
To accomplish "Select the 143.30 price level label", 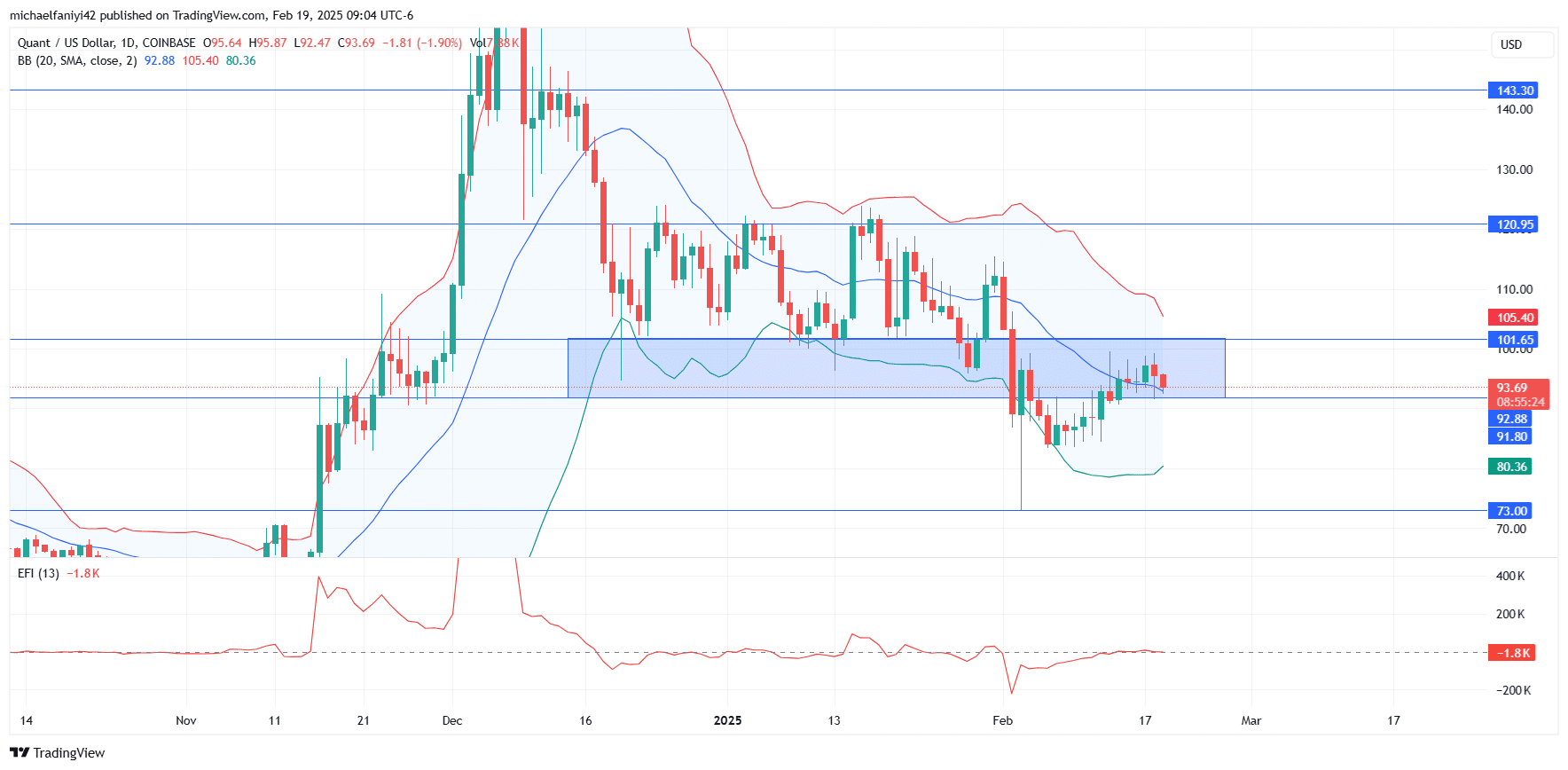I will point(1513,90).
